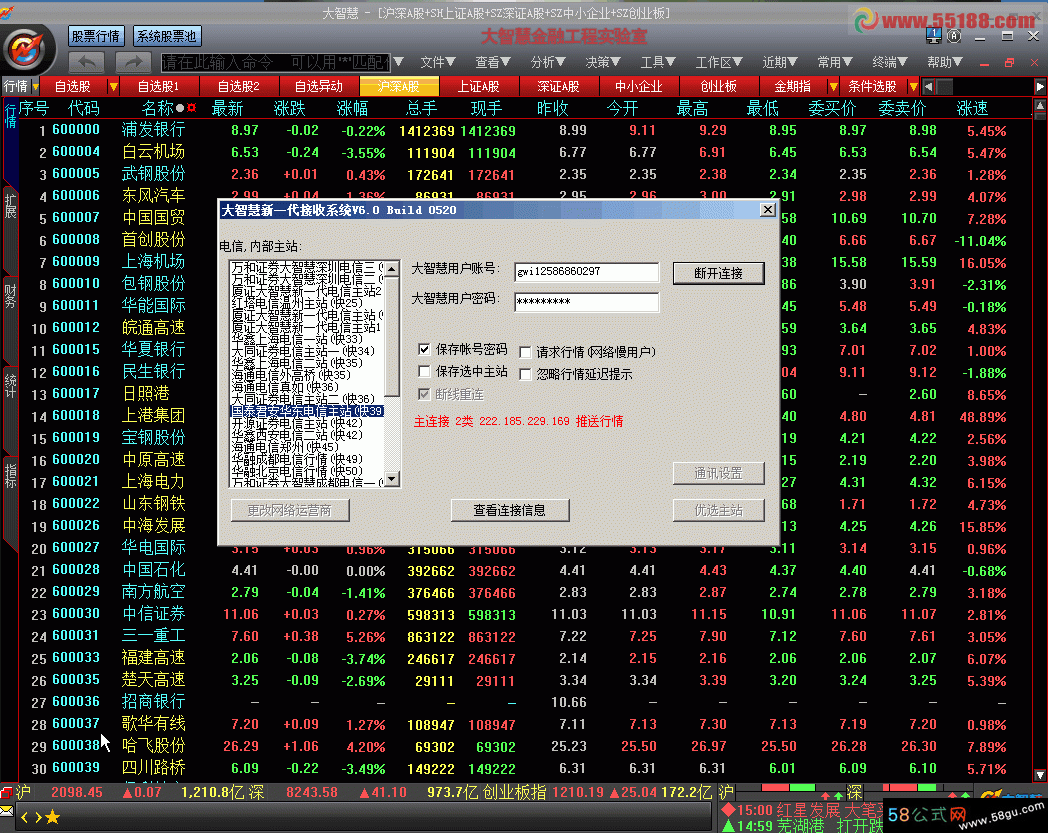Go forward with the right arrow button

(134, 63)
